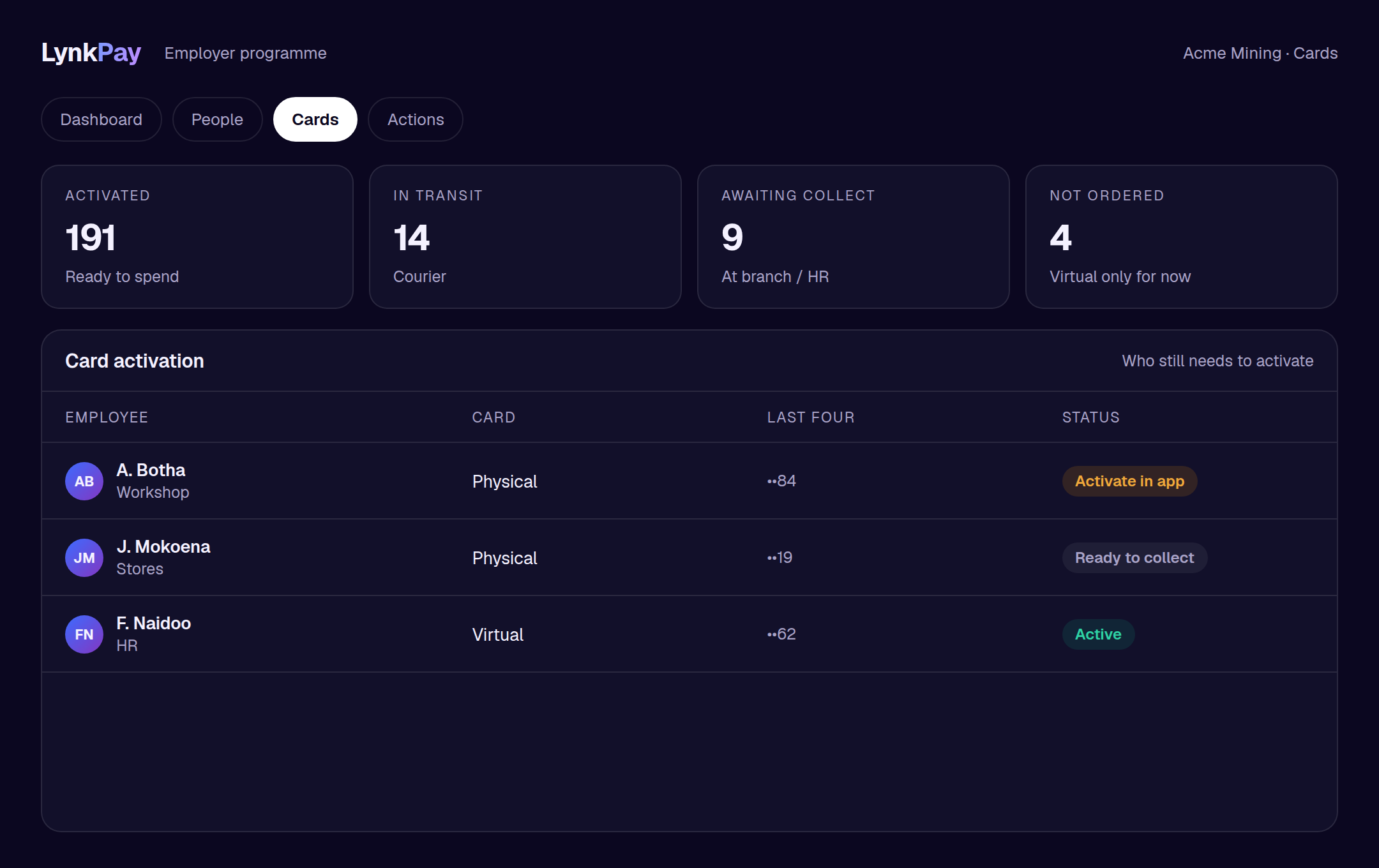Click the 'Stores' department label

[x=140, y=569]
